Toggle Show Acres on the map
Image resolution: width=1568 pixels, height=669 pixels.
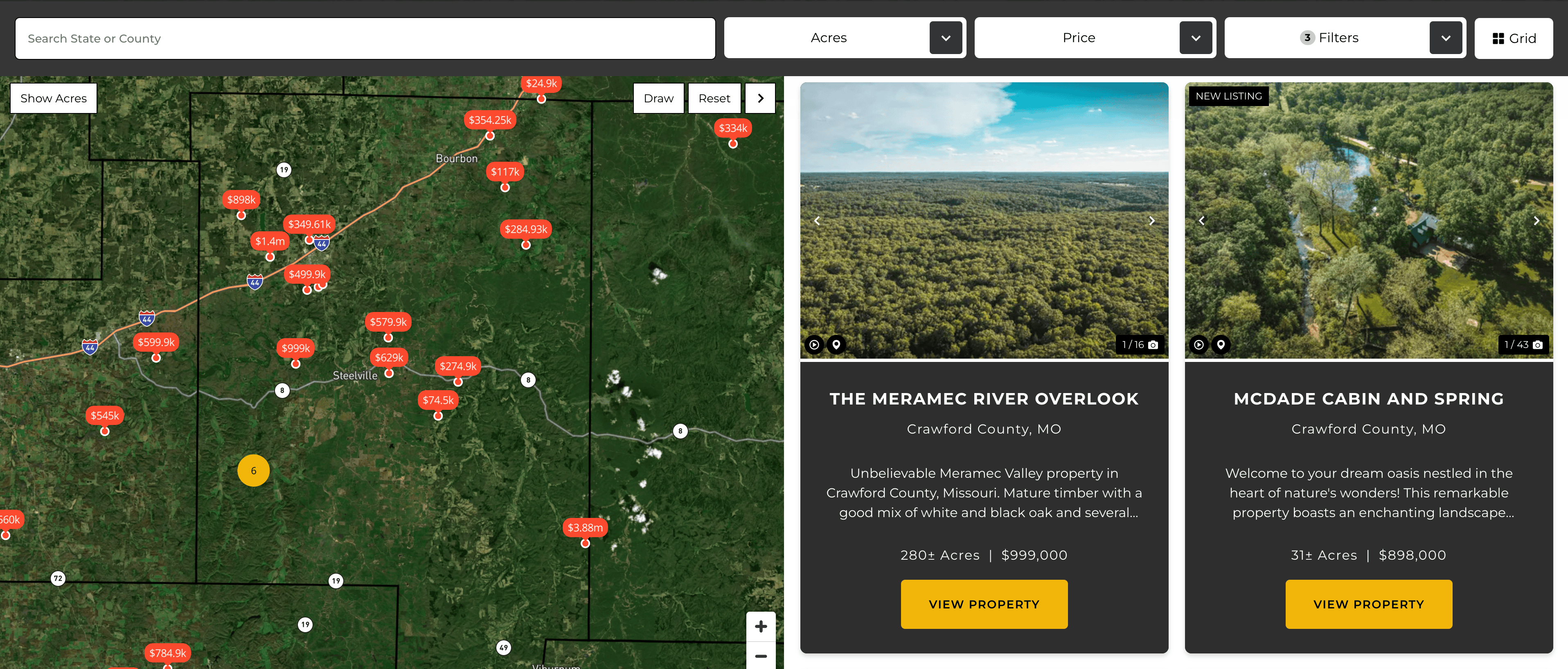pyautogui.click(x=54, y=98)
